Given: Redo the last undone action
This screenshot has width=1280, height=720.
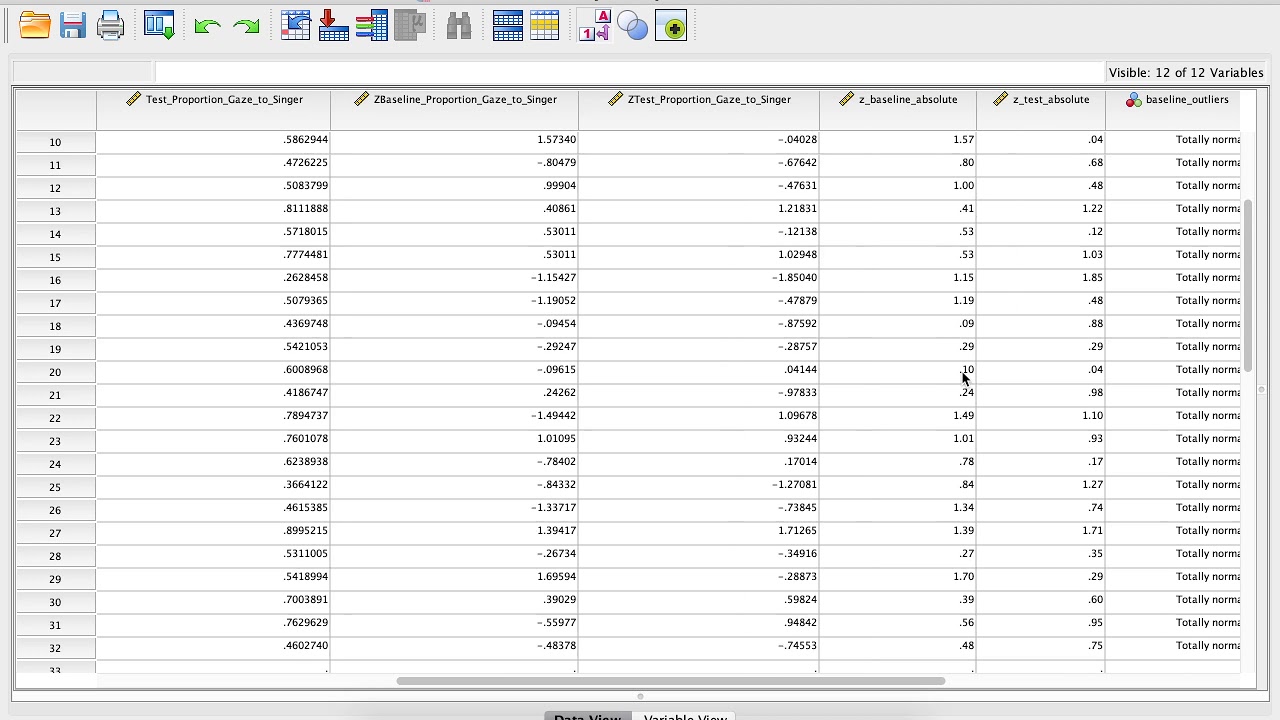Looking at the screenshot, I should click(246, 27).
